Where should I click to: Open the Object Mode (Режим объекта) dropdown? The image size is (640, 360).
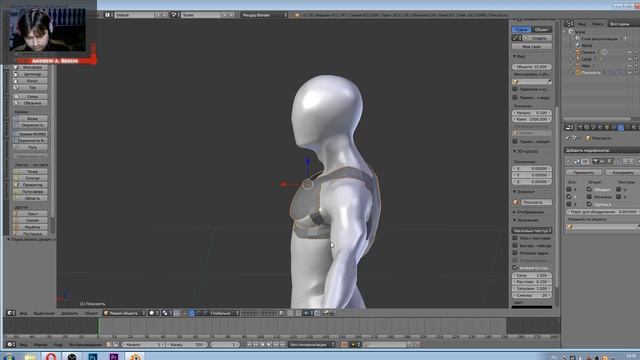click(124, 313)
